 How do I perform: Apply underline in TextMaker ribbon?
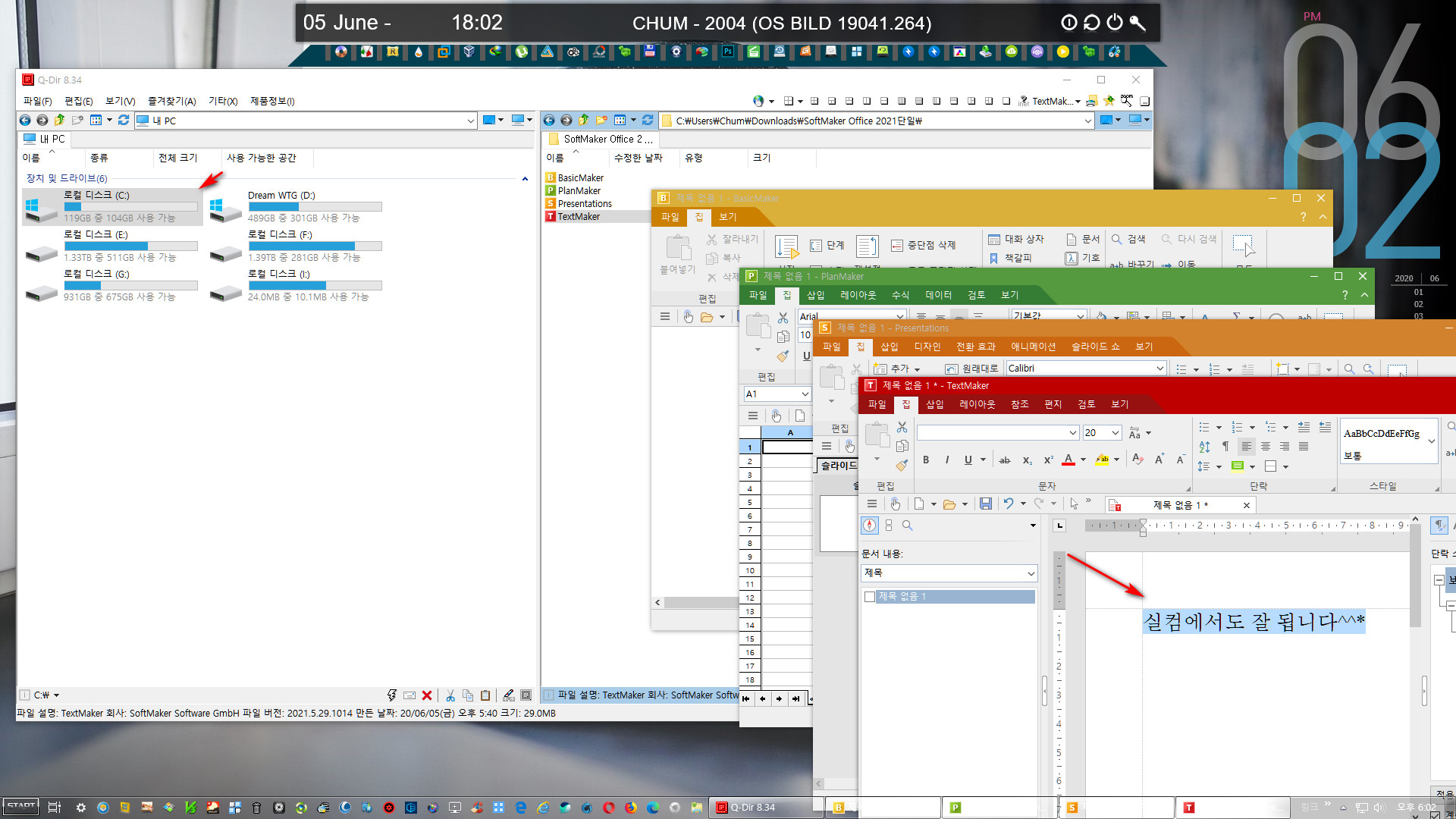pyautogui.click(x=968, y=460)
